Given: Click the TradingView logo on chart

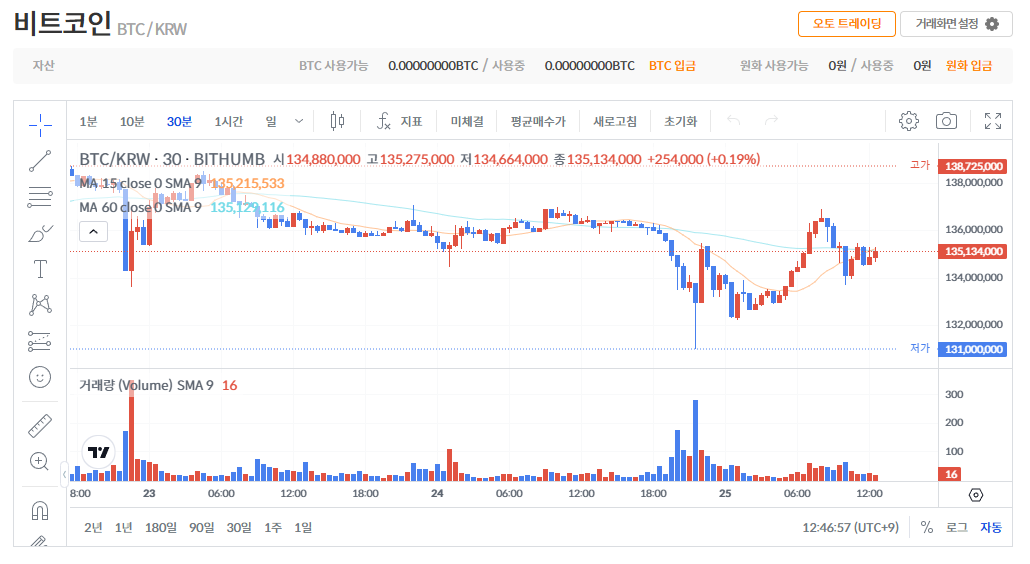Looking at the screenshot, I should pyautogui.click(x=99, y=452).
